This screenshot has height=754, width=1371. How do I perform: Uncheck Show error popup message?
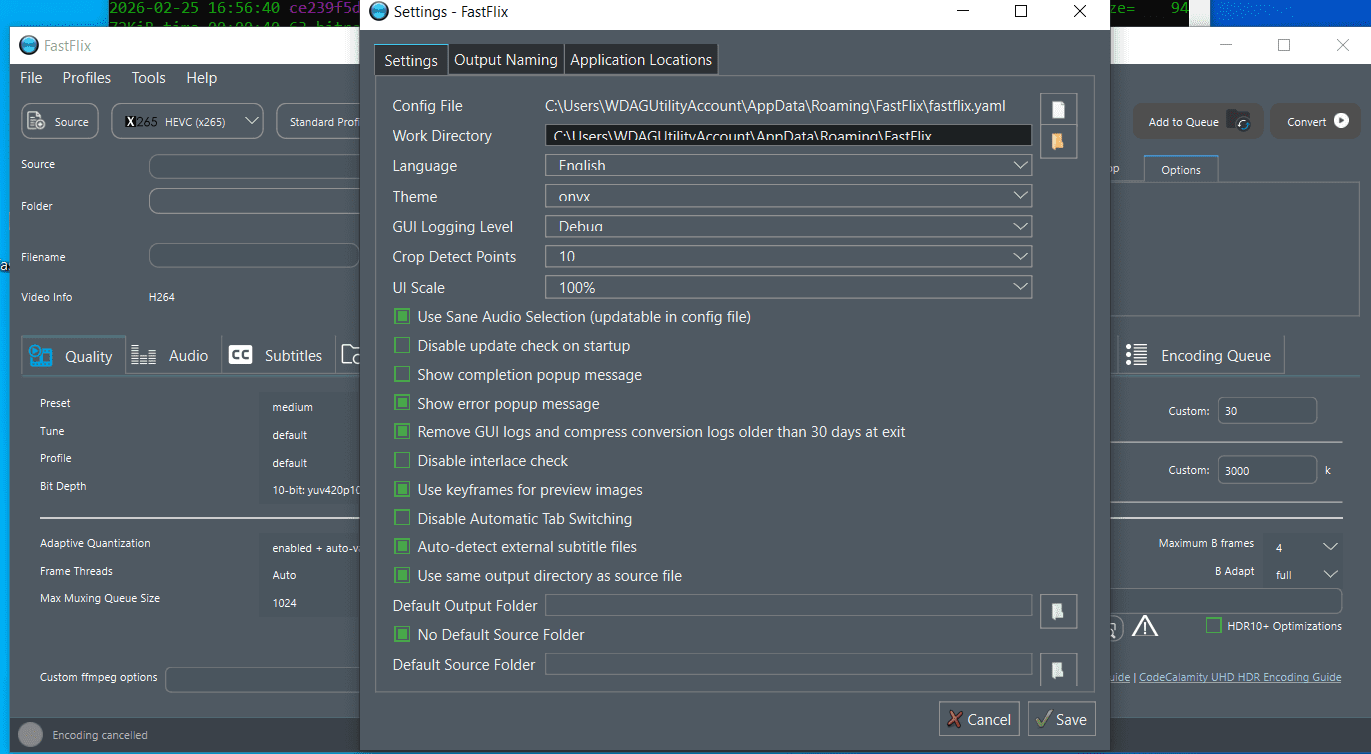(x=402, y=404)
